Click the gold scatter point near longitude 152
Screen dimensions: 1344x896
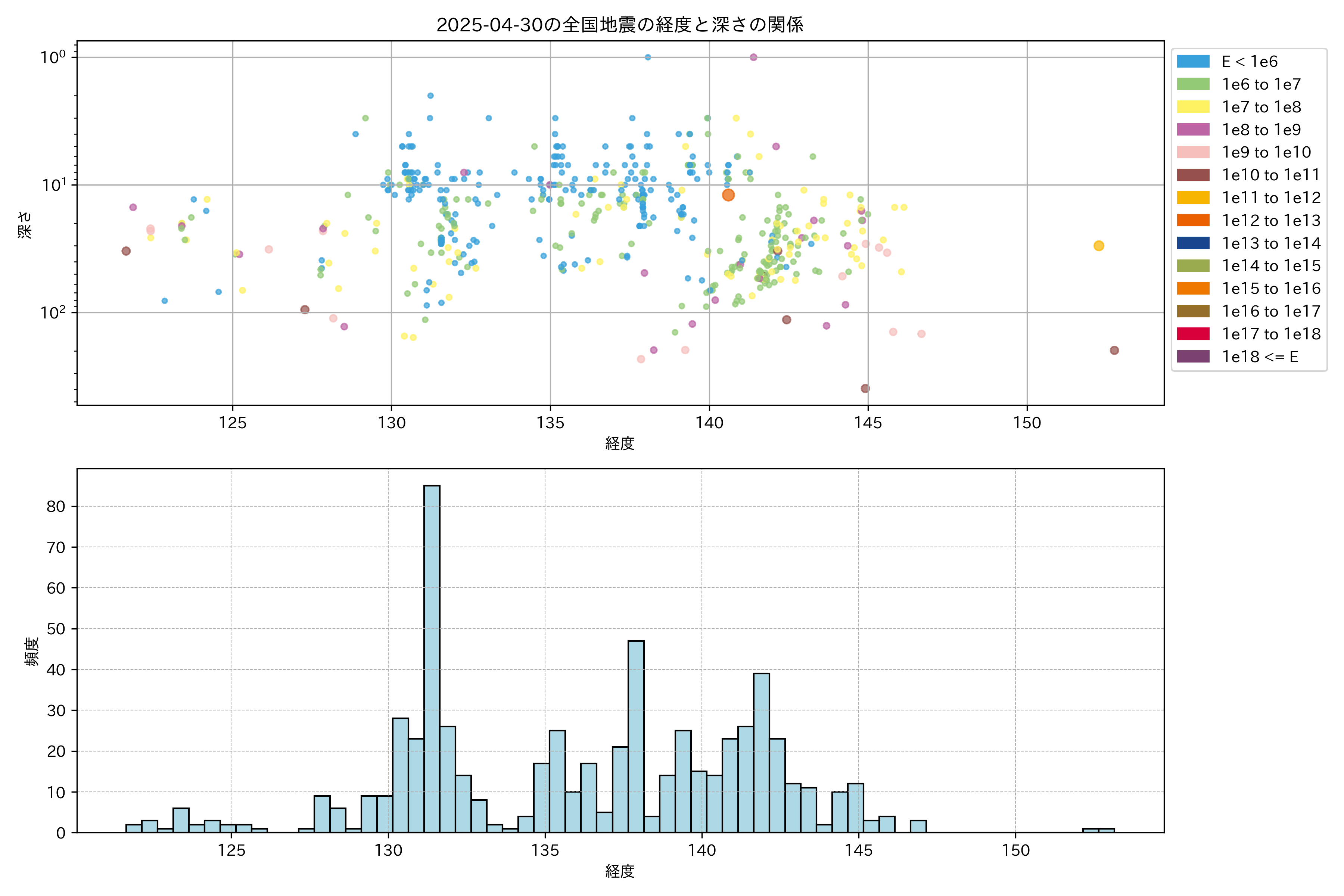click(x=1098, y=246)
